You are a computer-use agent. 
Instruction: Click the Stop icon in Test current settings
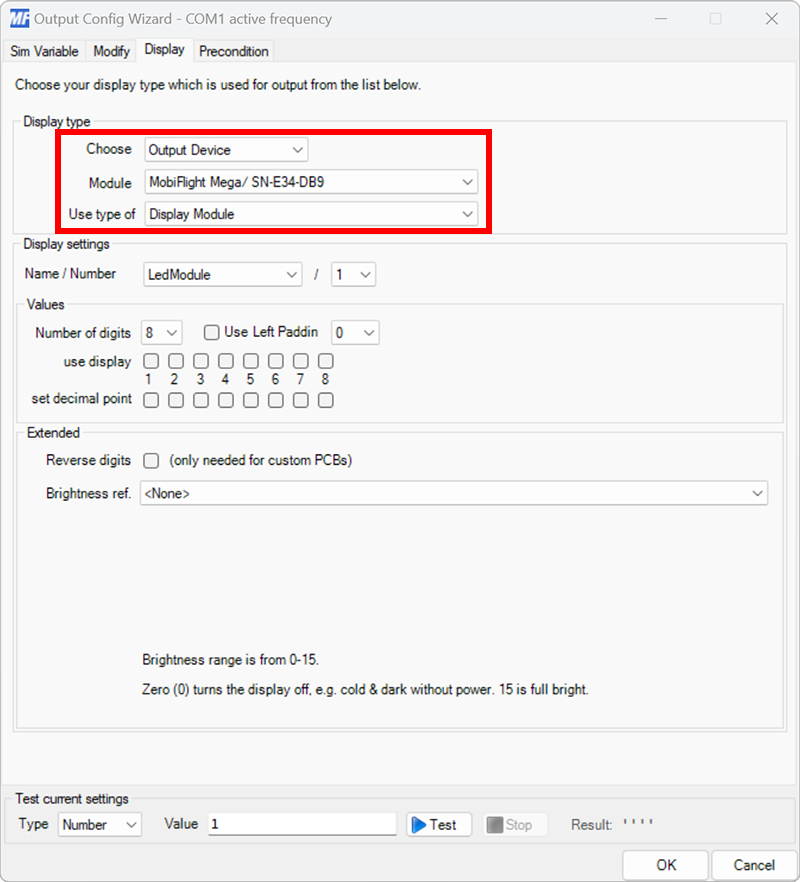pos(496,824)
